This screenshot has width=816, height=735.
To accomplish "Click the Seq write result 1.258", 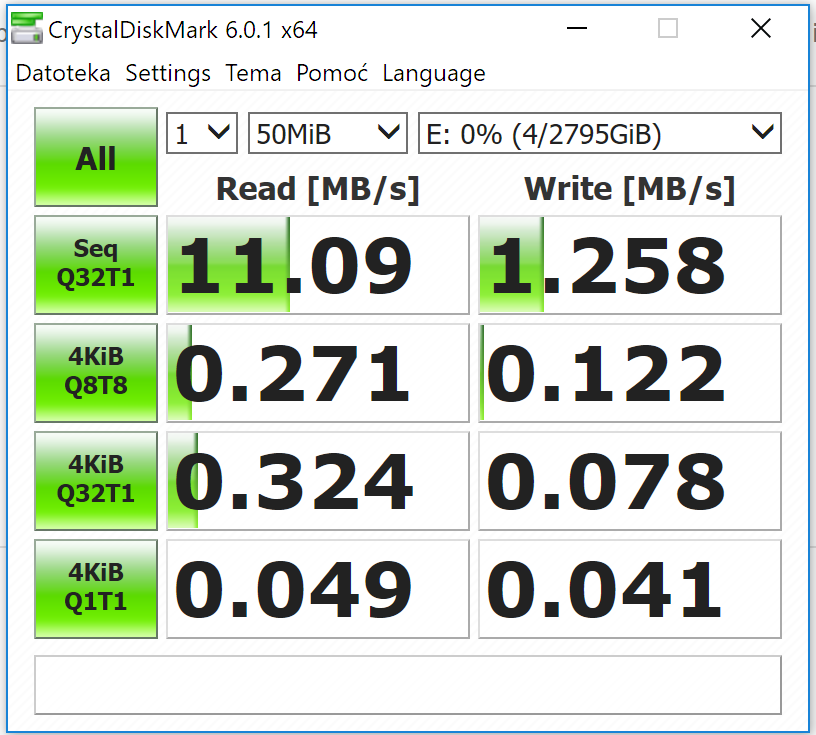I will click(x=630, y=264).
